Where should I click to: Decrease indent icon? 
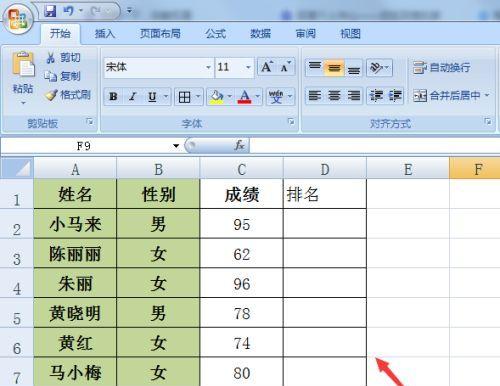376,96
